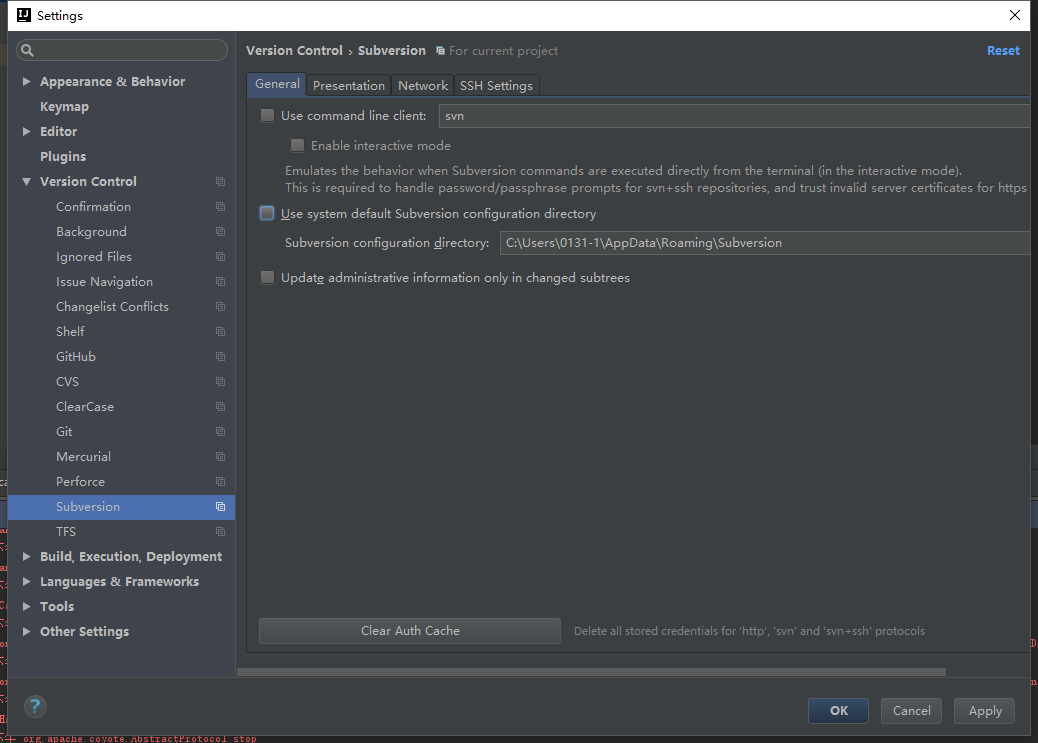Toggle 'Update administrative information only in changed subtrees'
The image size is (1038, 743).
click(267, 277)
